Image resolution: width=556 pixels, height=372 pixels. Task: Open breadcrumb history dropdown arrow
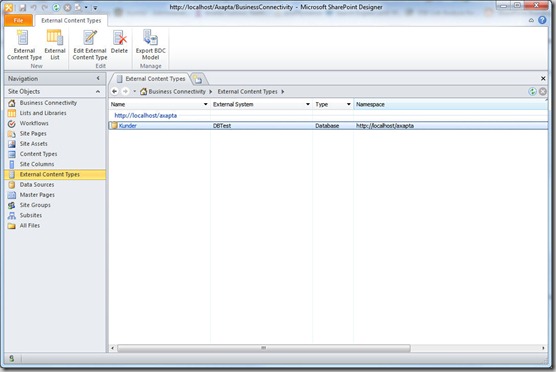pos(134,91)
